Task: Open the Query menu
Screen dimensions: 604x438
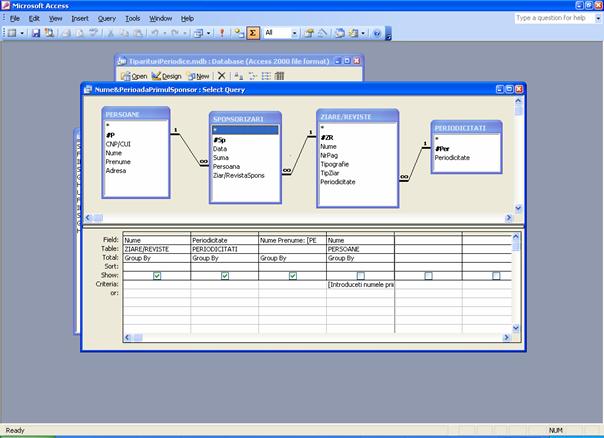Action: pyautogui.click(x=106, y=18)
